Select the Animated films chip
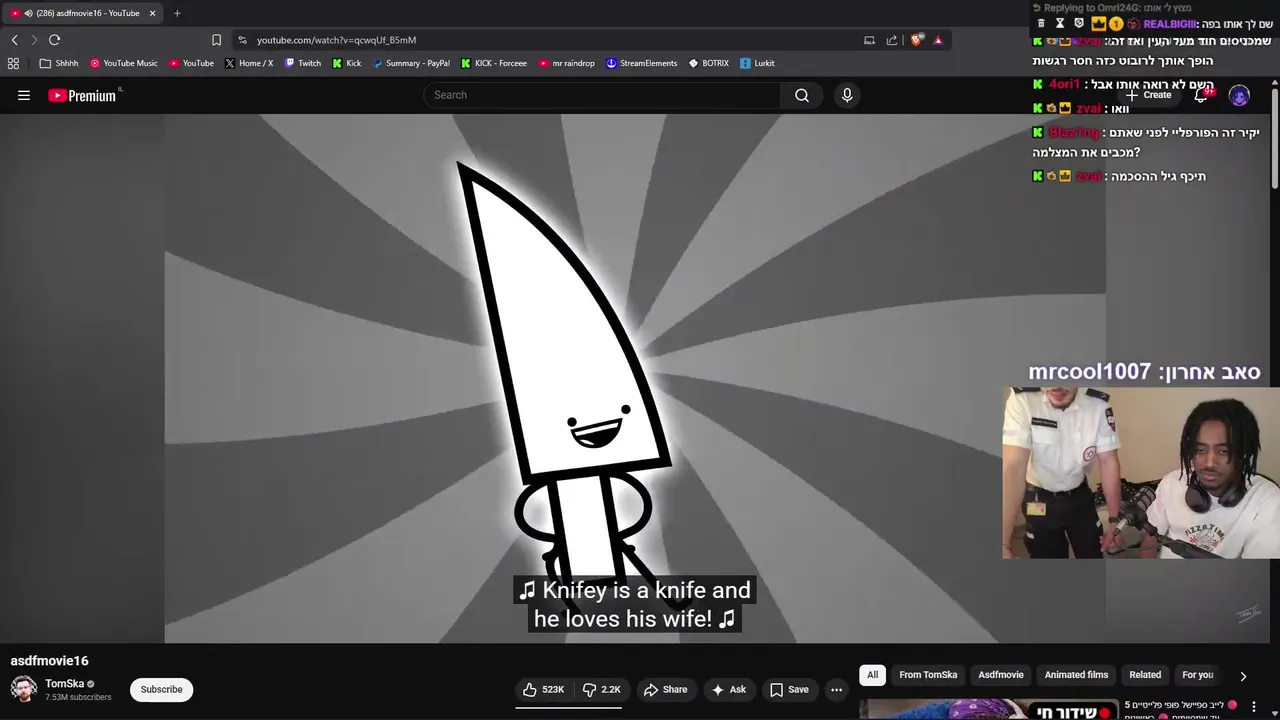Image resolution: width=1280 pixels, height=720 pixels. (x=1076, y=675)
